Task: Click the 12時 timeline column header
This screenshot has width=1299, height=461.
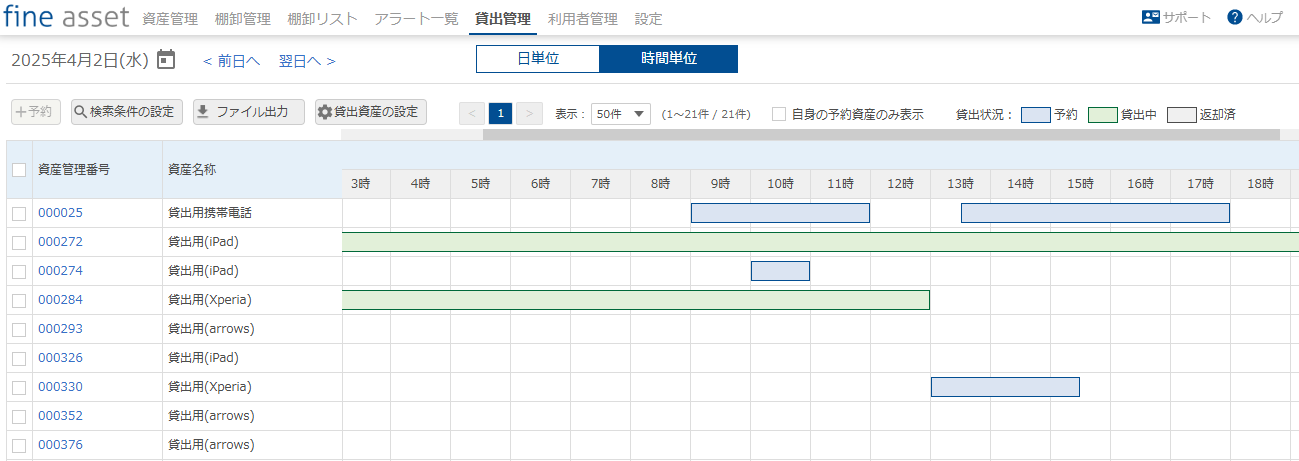Action: coord(900,184)
